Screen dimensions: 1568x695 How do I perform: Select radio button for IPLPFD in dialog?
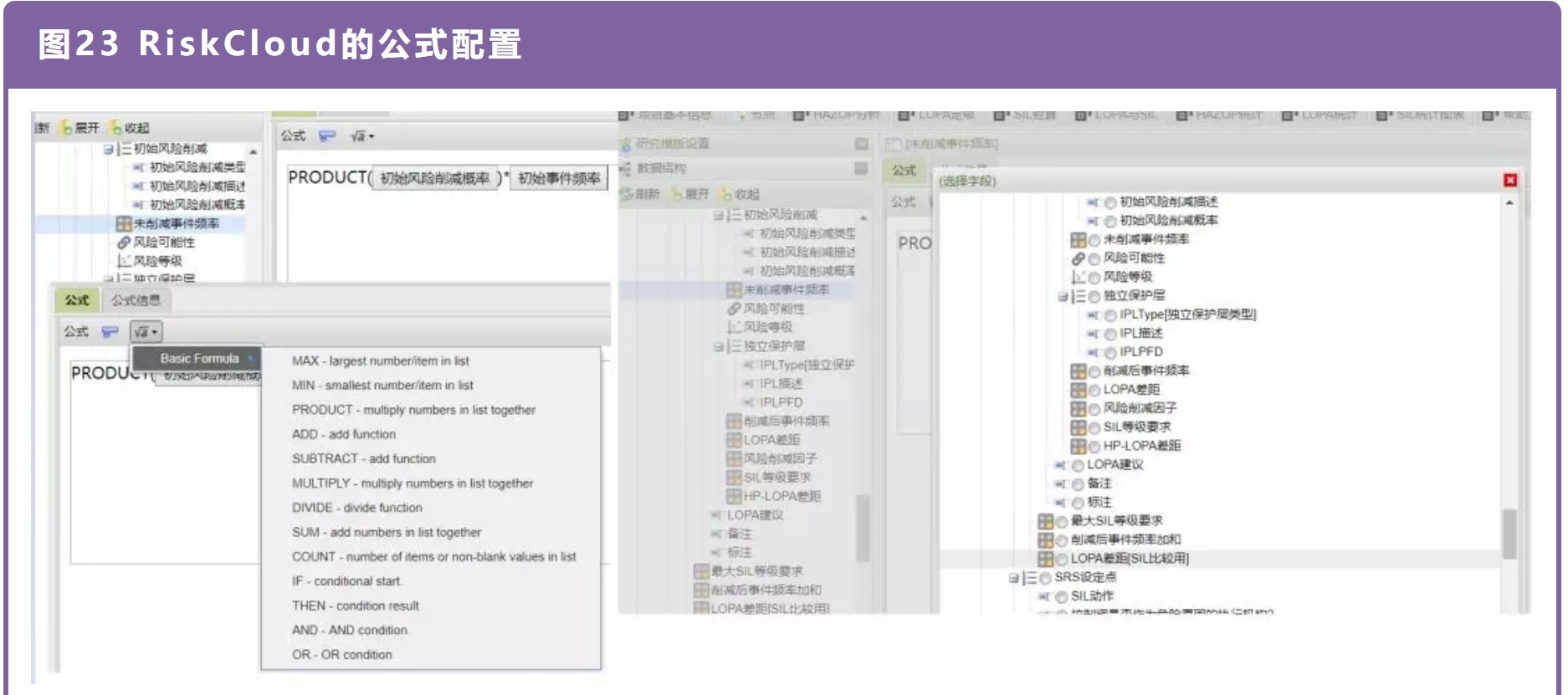tap(1110, 352)
